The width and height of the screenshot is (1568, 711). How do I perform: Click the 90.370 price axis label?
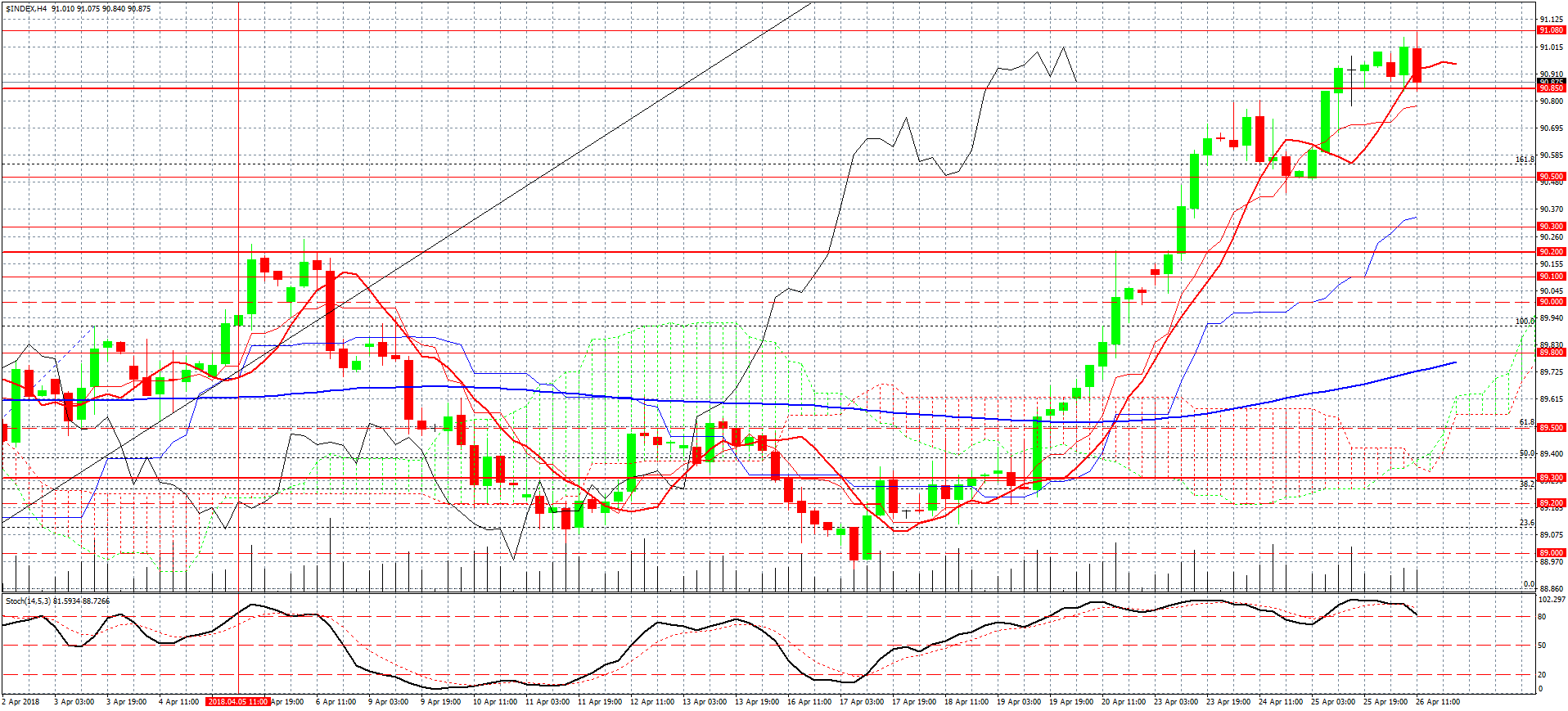(1552, 209)
